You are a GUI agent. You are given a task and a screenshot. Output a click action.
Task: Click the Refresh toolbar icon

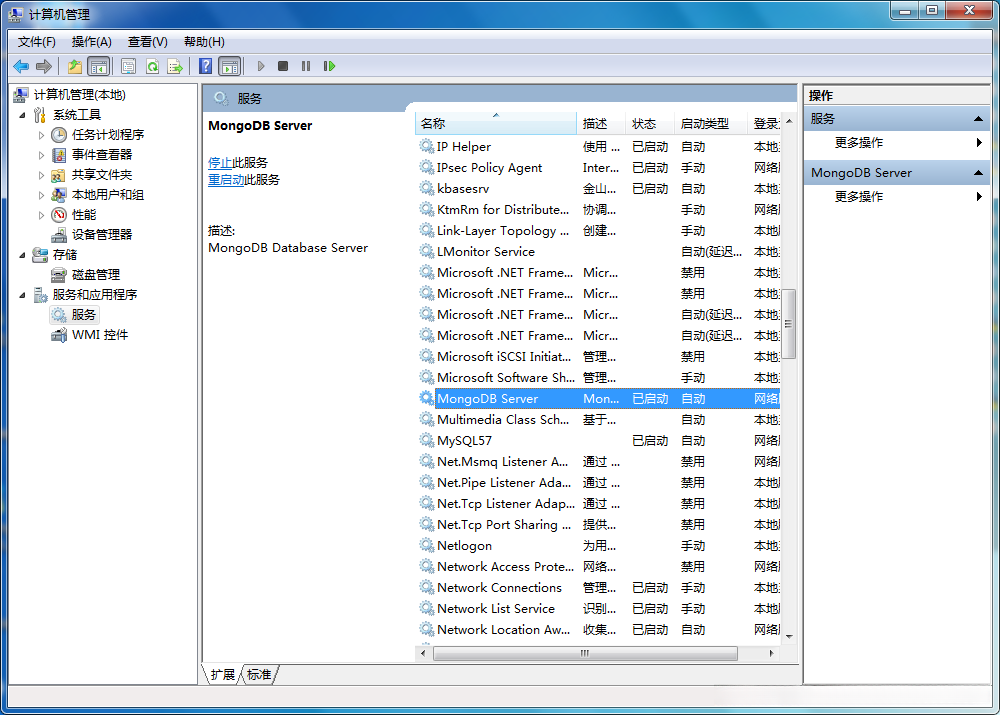[x=152, y=66]
